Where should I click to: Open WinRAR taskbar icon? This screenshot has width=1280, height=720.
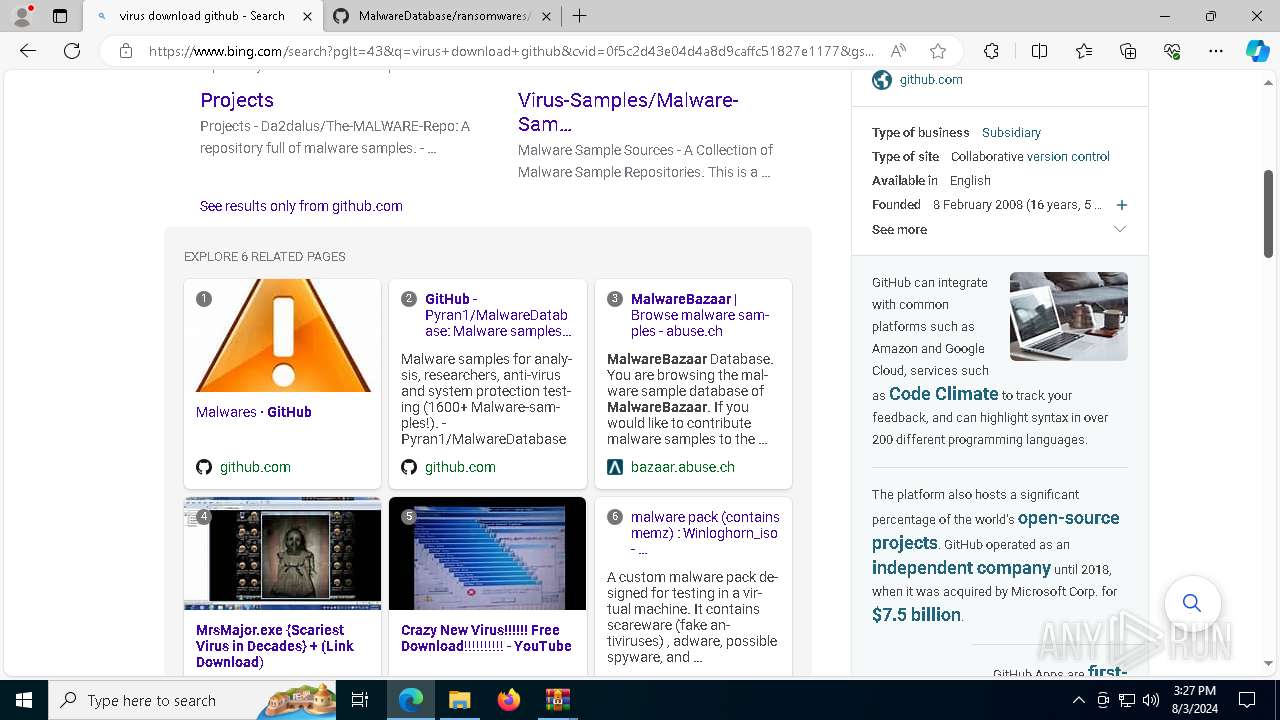click(x=557, y=700)
